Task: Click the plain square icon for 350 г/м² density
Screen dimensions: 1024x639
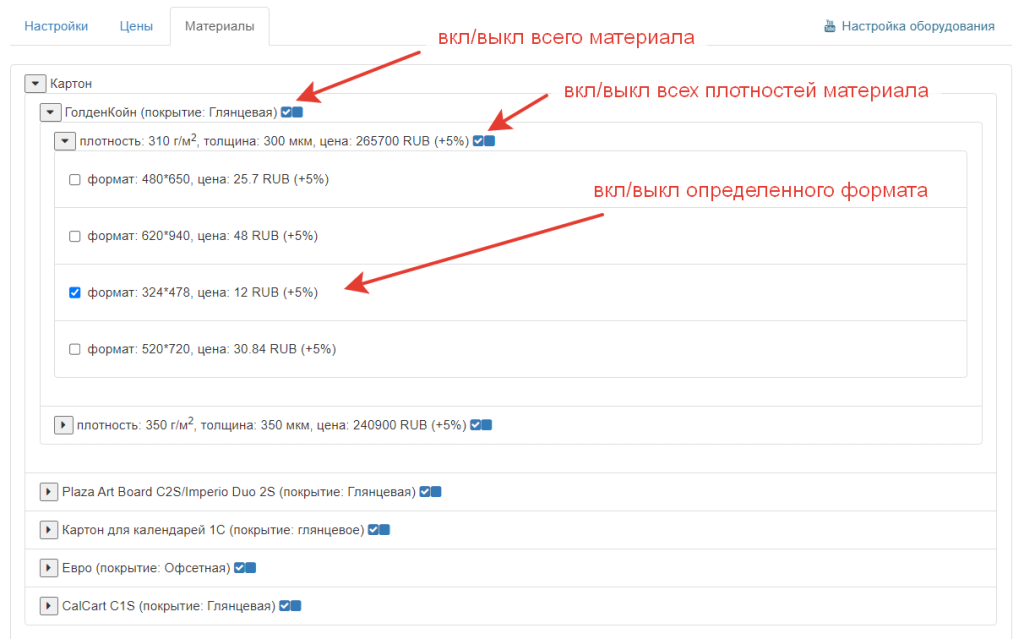Action: (487, 425)
